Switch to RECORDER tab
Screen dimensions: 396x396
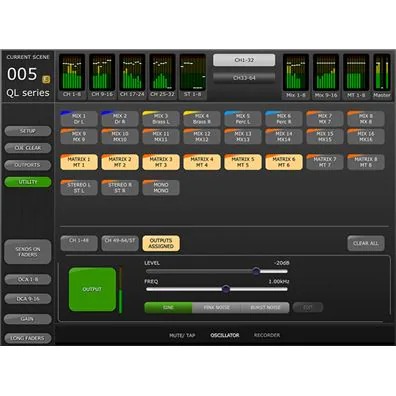267,335
